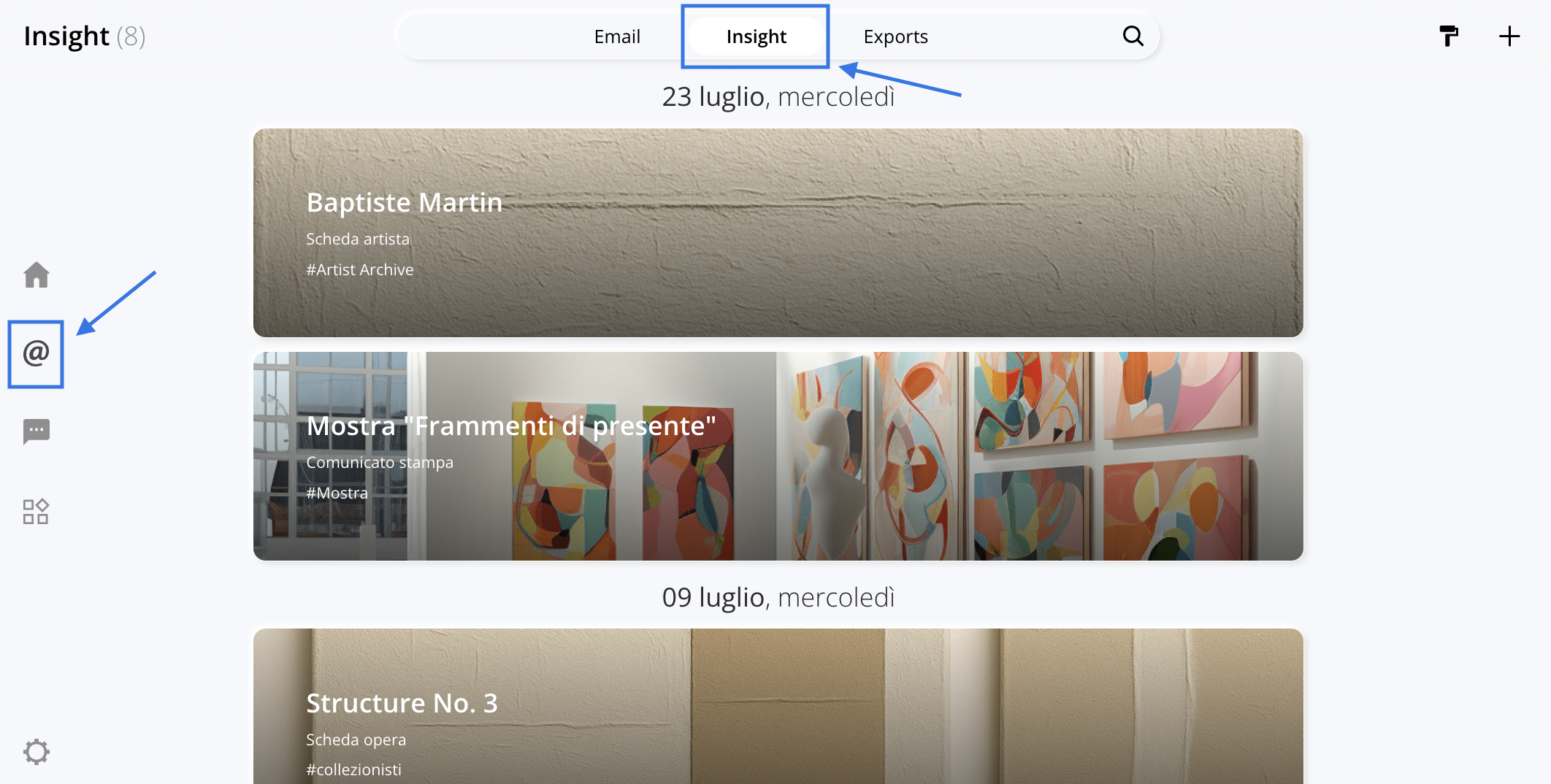Click the #Mostra tag
Viewport: 1551px width, 784px height.
[x=337, y=493]
